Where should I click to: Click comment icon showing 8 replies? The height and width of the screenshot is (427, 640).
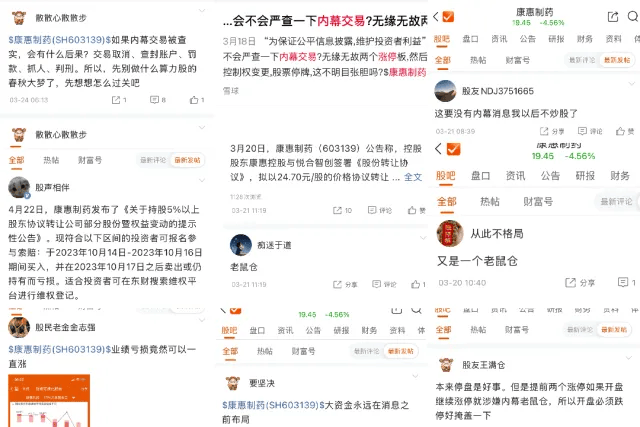pos(154,100)
